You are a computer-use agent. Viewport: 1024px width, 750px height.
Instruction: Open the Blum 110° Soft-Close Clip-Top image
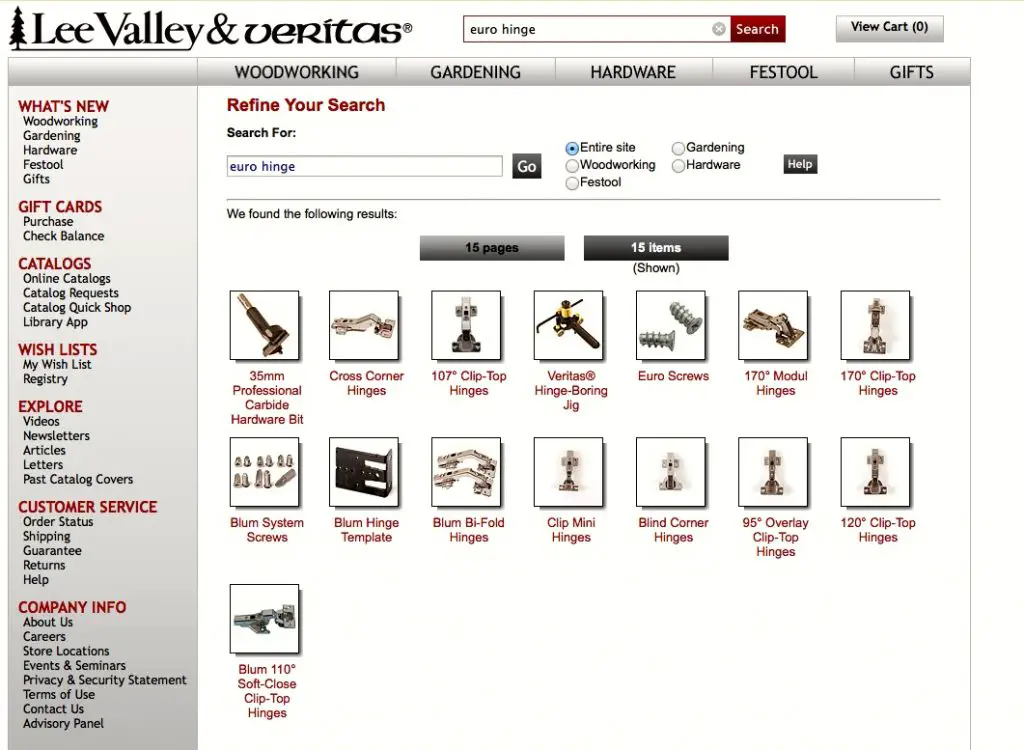tap(264, 619)
